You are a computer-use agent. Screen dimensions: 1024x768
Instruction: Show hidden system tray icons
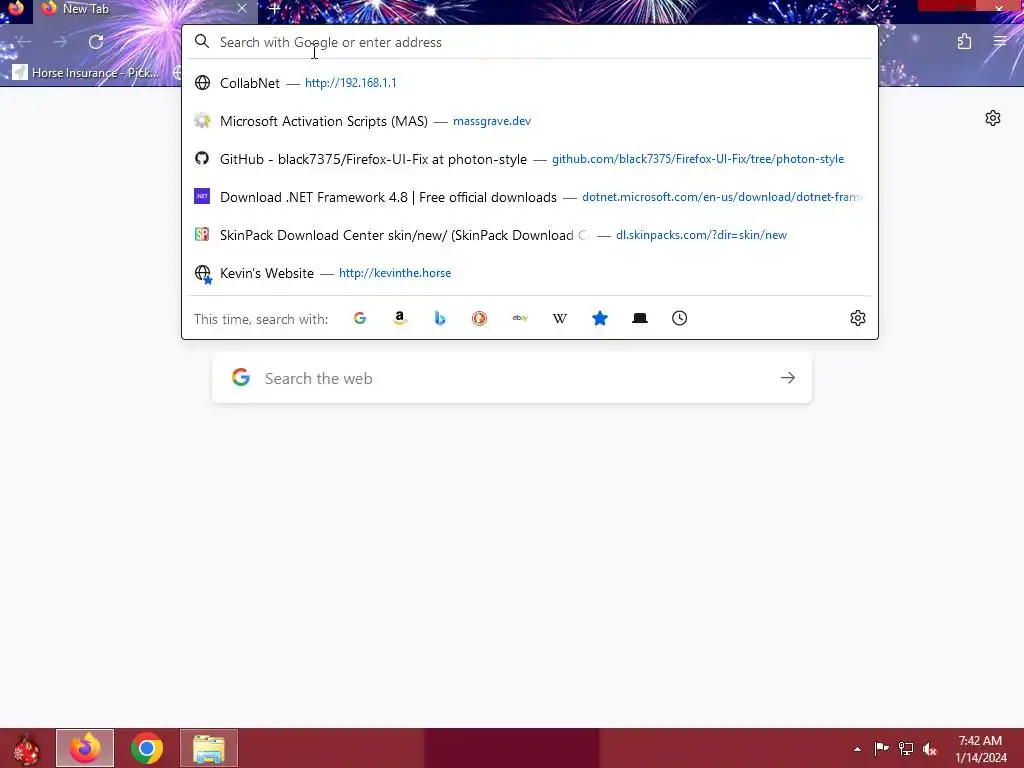(x=857, y=749)
